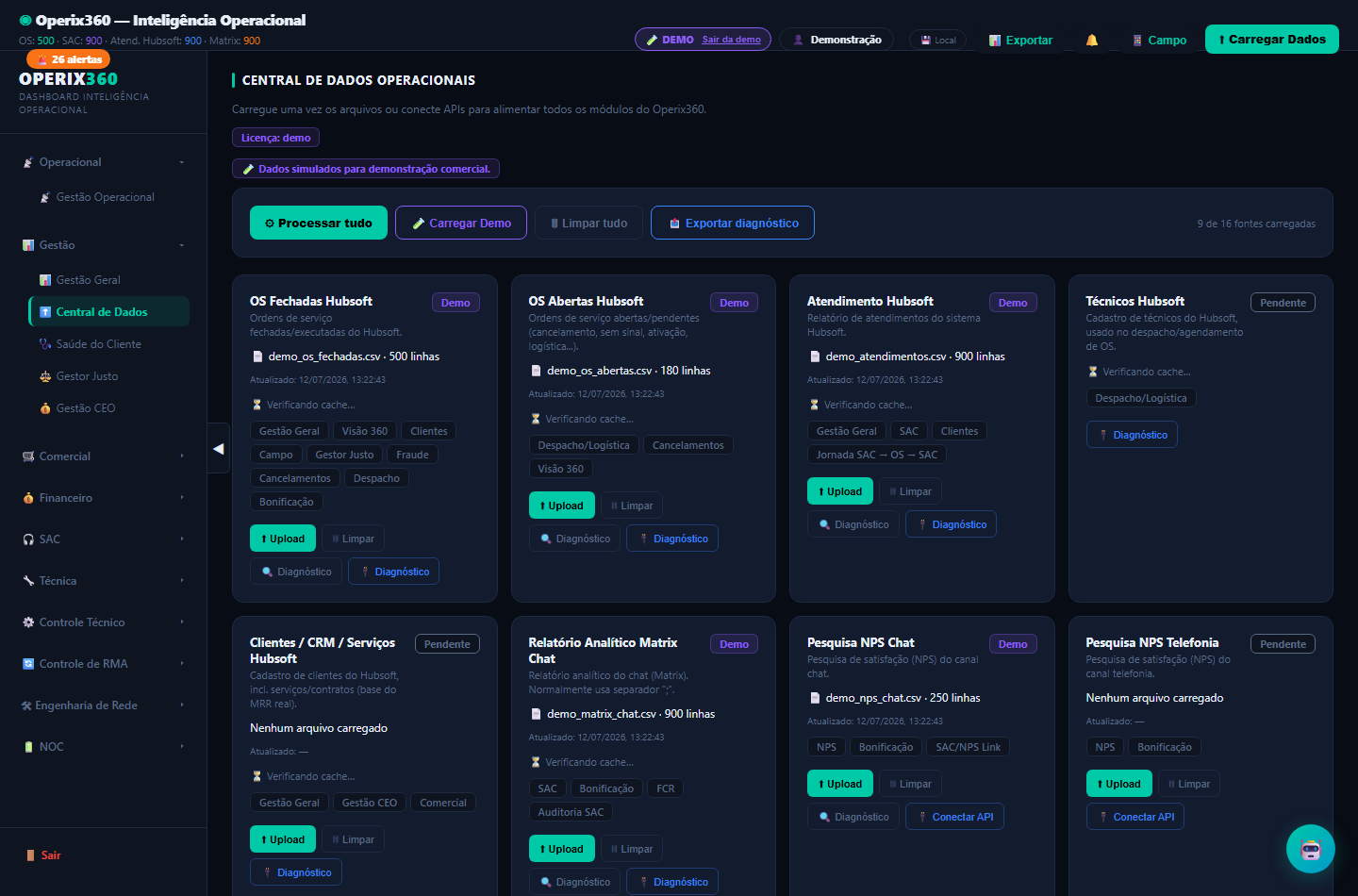Click the door icon next to Sair
The height and width of the screenshot is (896, 1358).
pyautogui.click(x=30, y=855)
